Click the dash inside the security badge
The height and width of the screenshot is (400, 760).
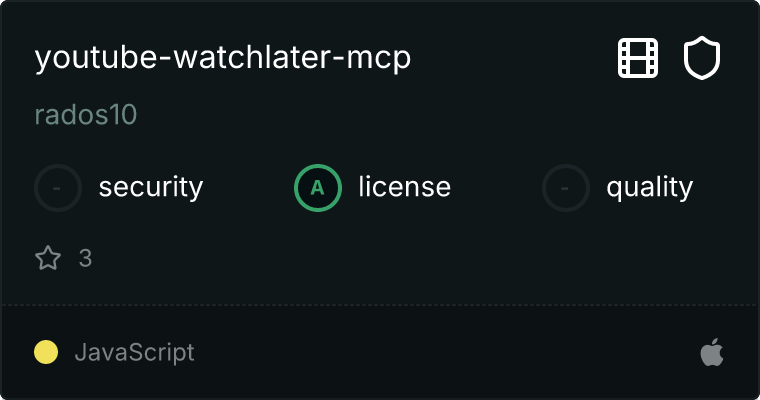click(x=57, y=188)
